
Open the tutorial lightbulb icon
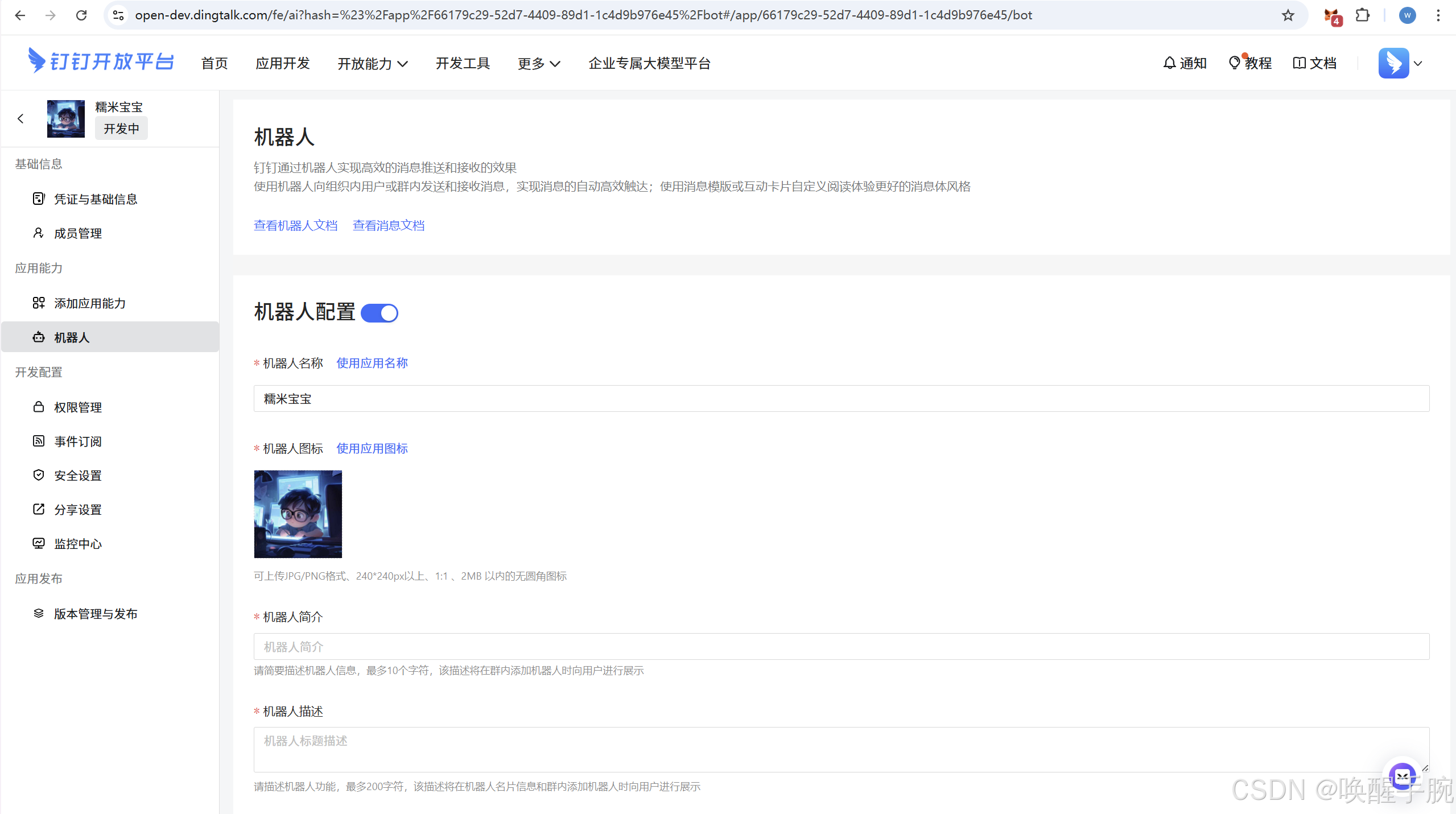(x=1234, y=63)
